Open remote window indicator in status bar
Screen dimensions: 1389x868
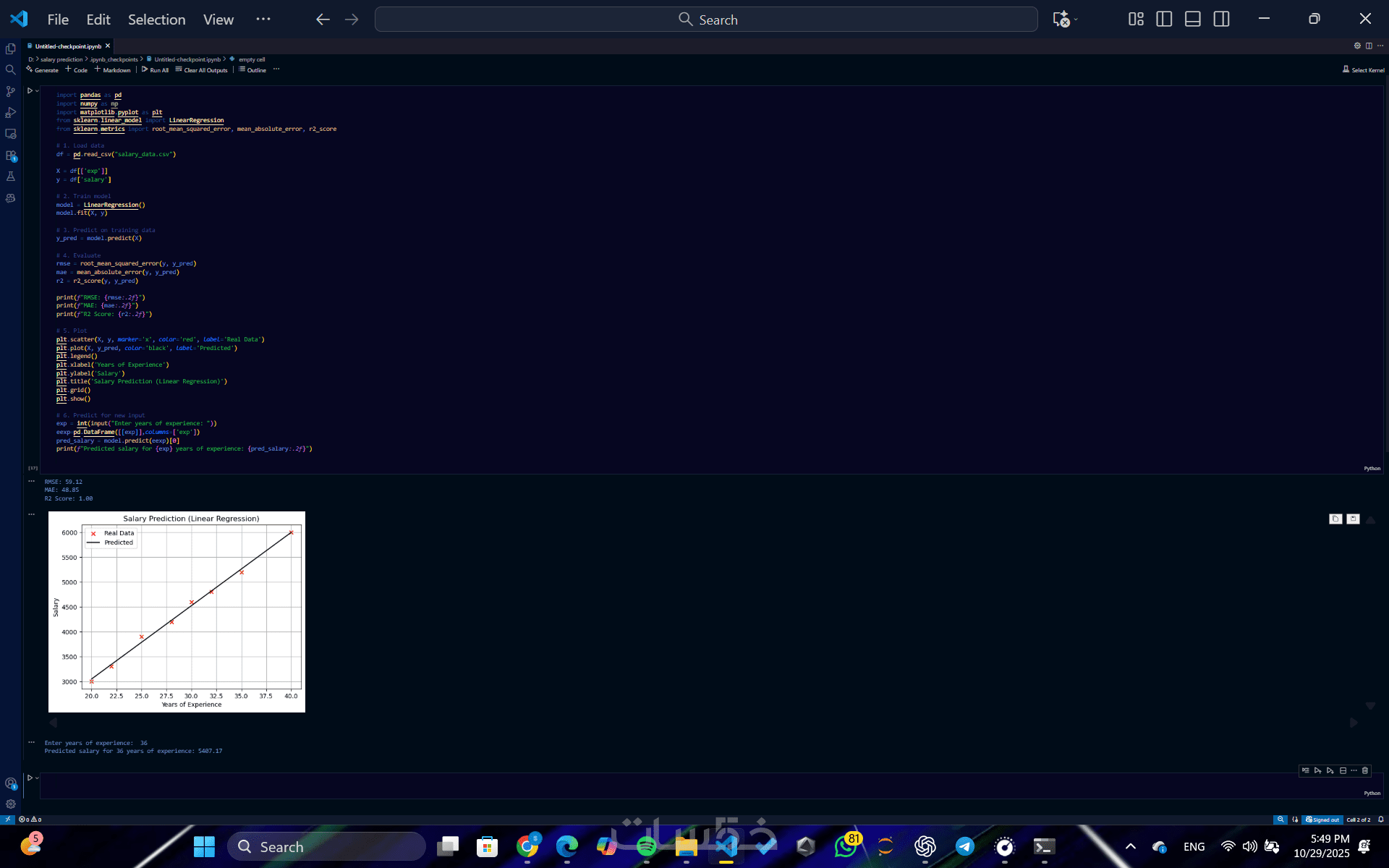point(7,820)
